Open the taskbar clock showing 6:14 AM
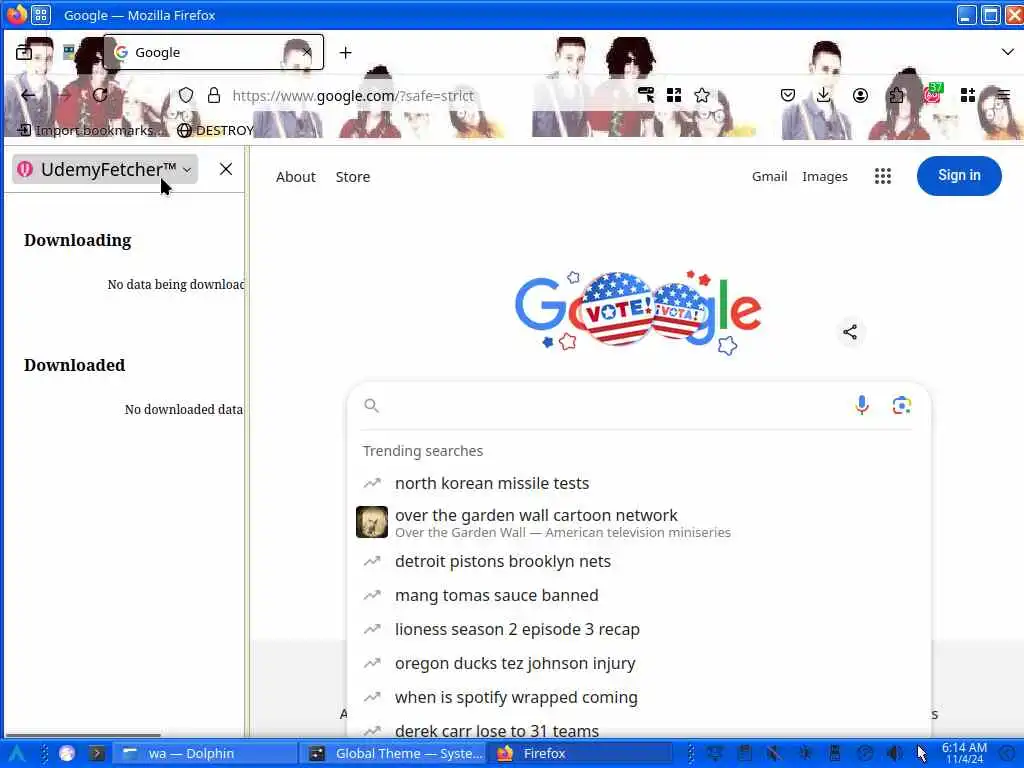Image resolution: width=1024 pixels, height=768 pixels. point(964,753)
